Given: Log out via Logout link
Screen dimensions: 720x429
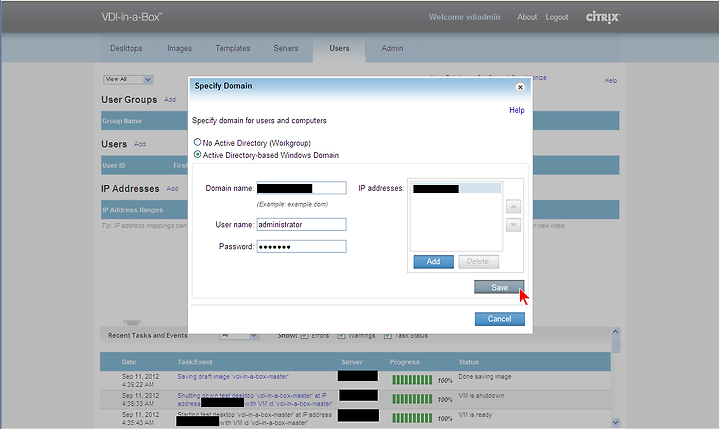Looking at the screenshot, I should (x=557, y=17).
